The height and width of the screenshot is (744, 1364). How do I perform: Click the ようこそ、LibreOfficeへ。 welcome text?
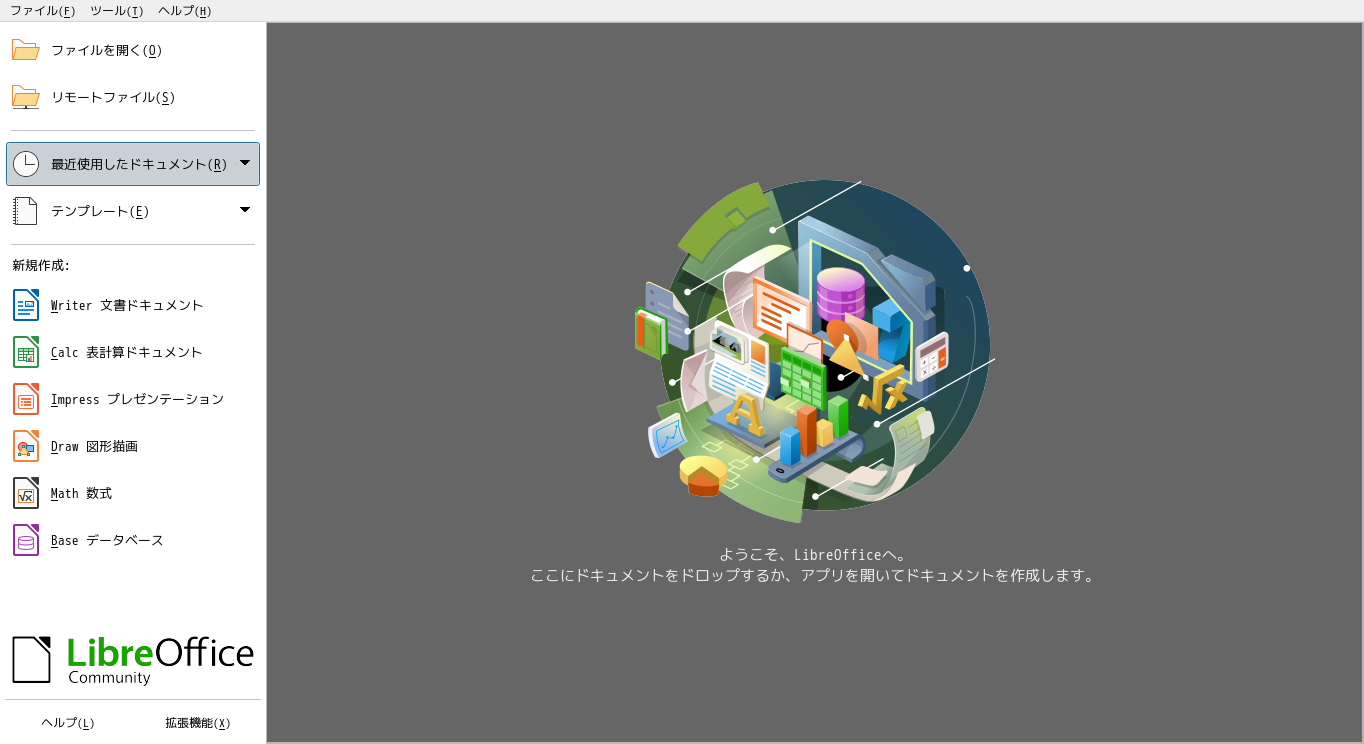point(813,554)
